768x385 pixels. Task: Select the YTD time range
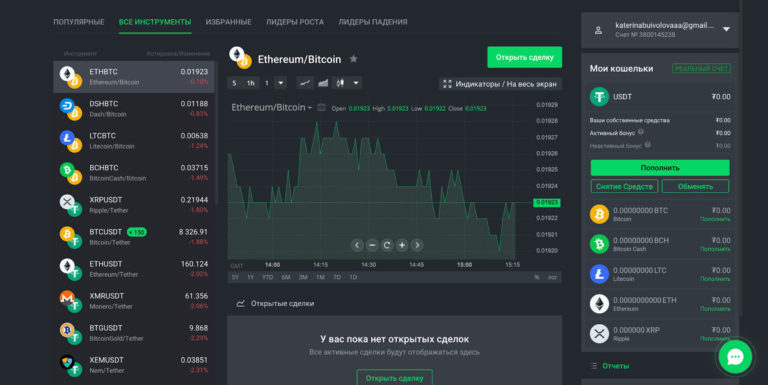point(267,277)
